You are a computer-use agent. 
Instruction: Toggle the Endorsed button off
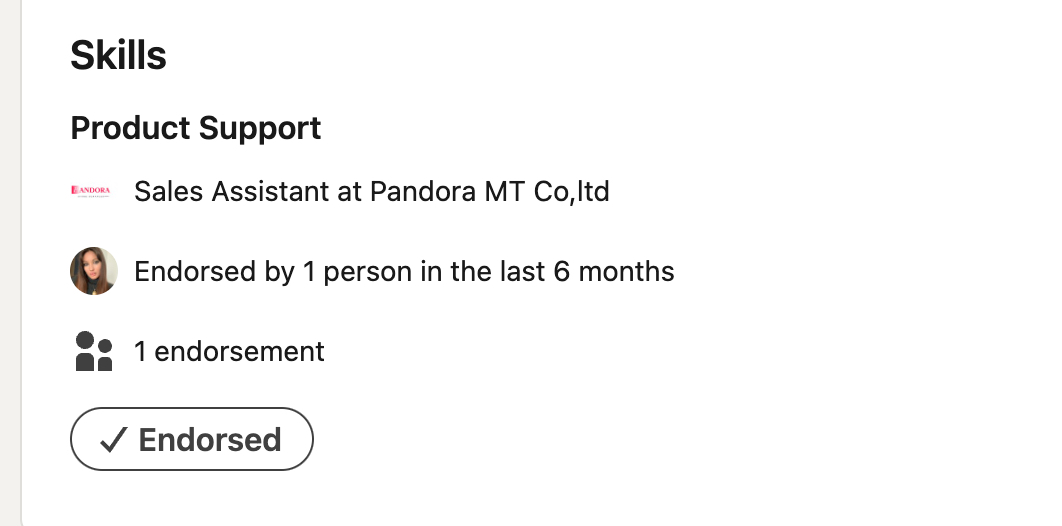[x=191, y=439]
